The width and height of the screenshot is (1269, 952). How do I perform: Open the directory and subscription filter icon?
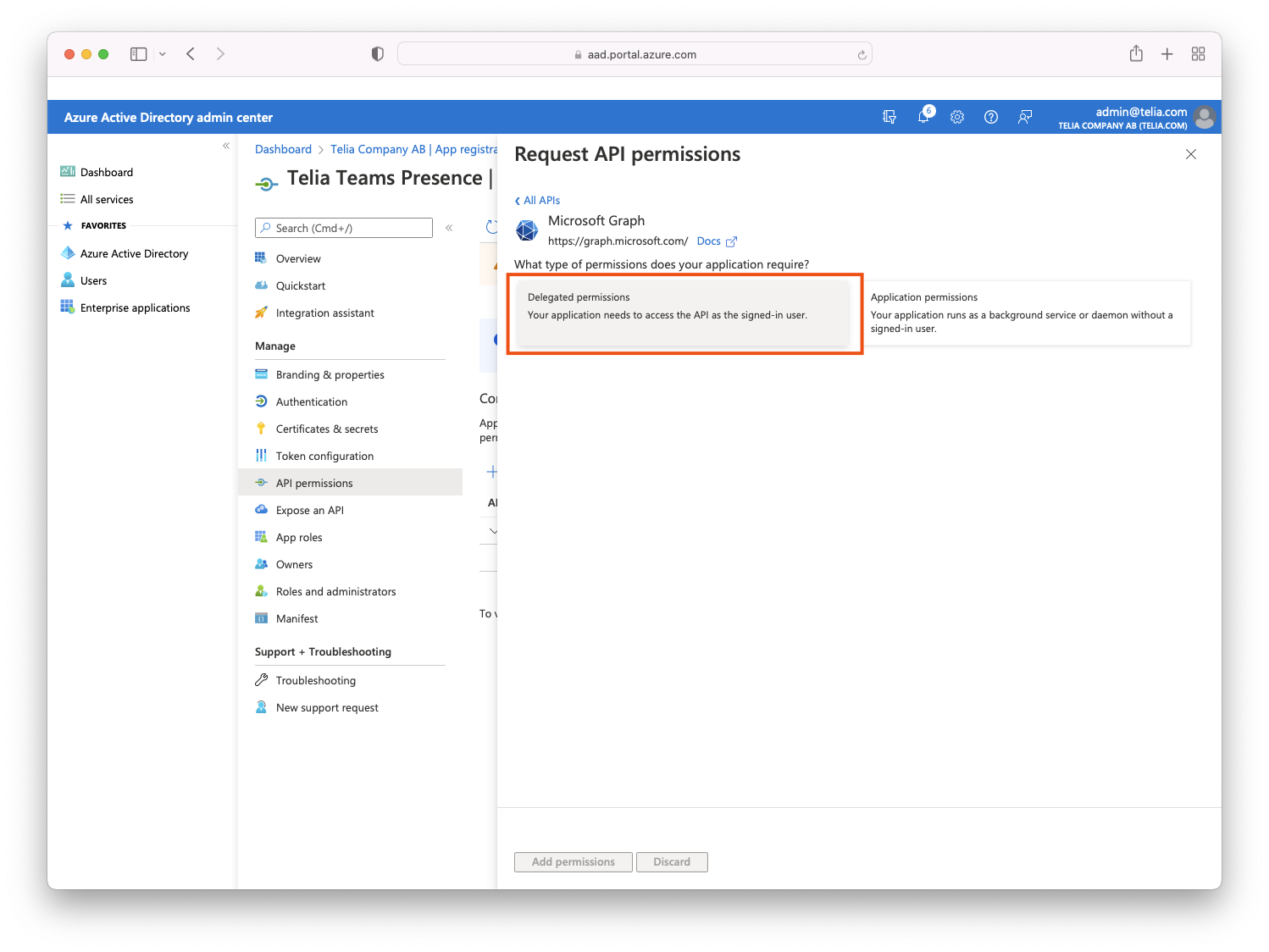click(889, 117)
